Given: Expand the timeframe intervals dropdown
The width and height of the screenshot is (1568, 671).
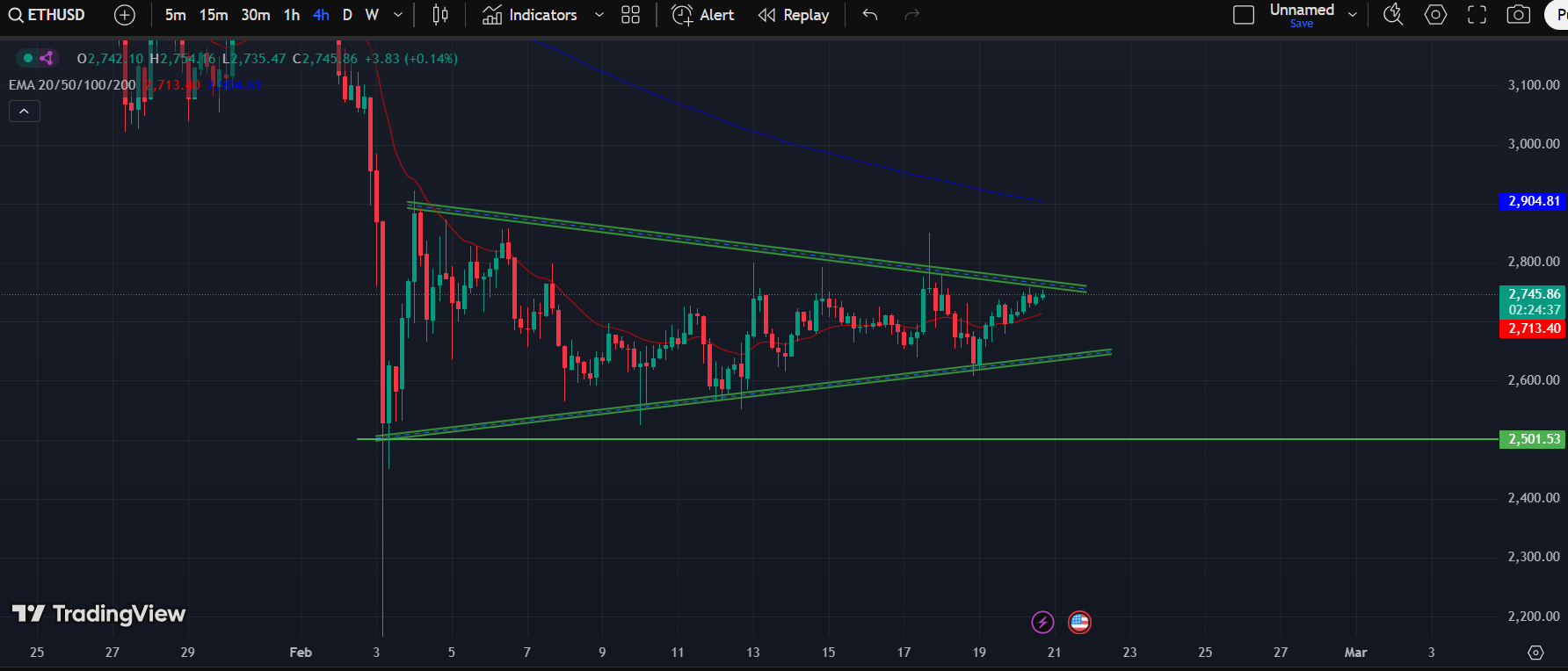Looking at the screenshot, I should click(398, 15).
